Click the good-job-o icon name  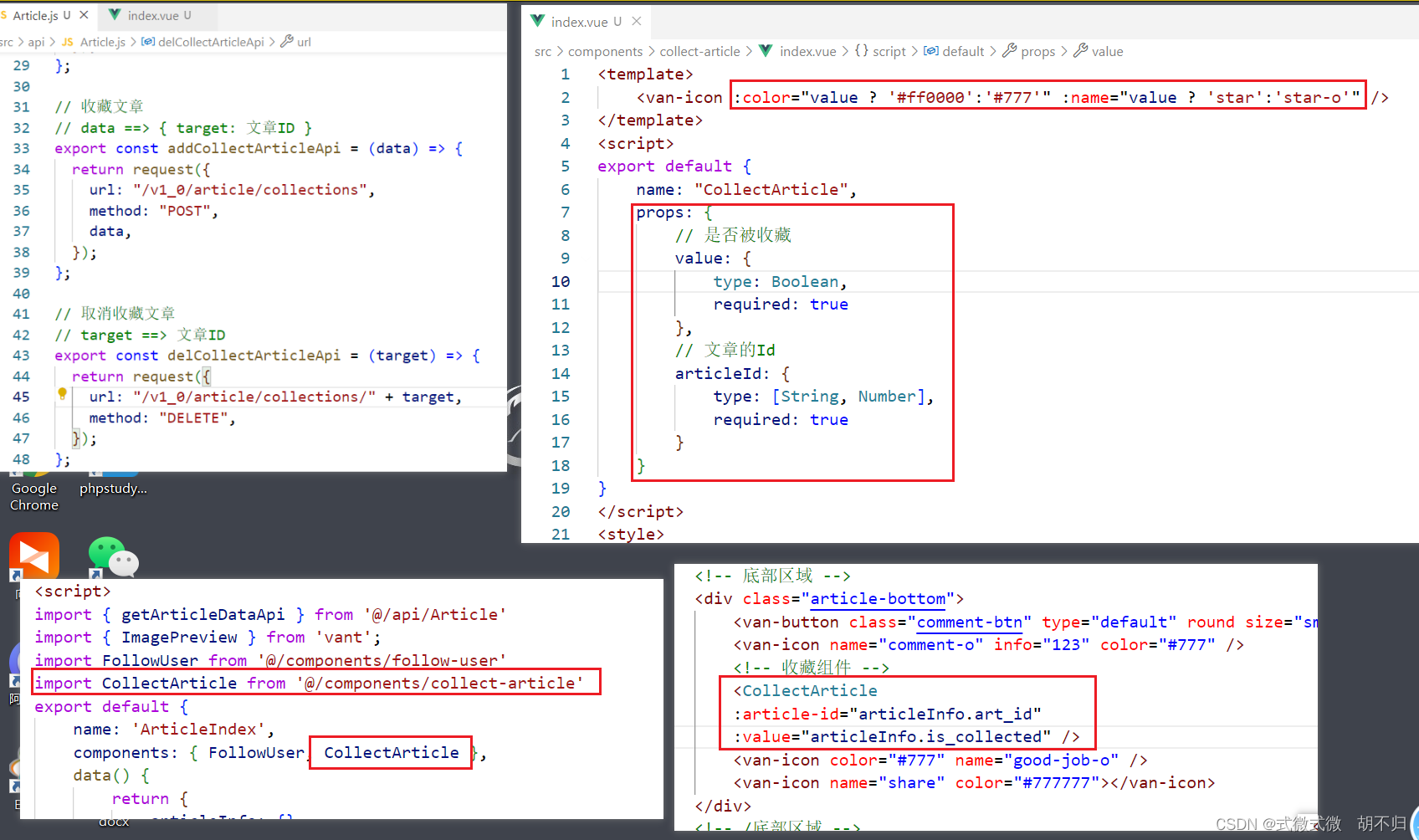(x=1062, y=761)
